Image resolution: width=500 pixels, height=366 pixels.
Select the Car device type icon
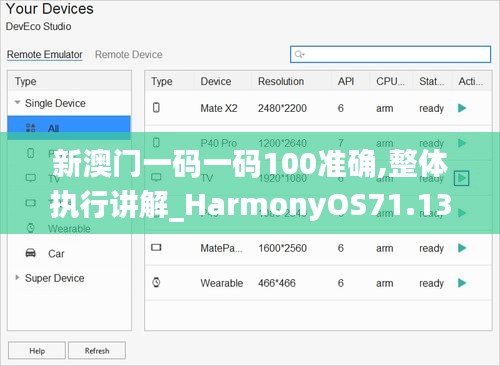[31, 253]
